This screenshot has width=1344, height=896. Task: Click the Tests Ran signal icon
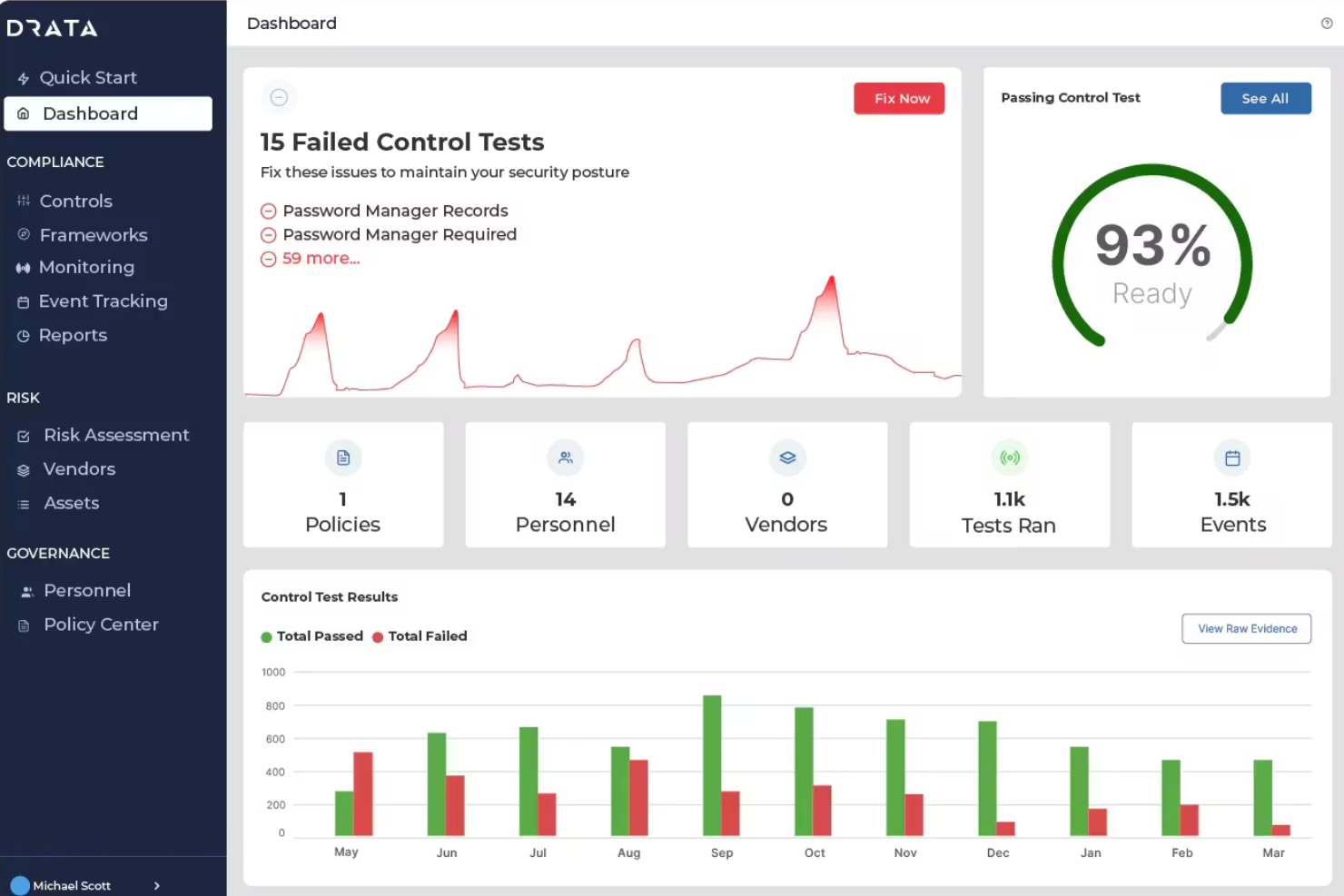pyautogui.click(x=1010, y=458)
